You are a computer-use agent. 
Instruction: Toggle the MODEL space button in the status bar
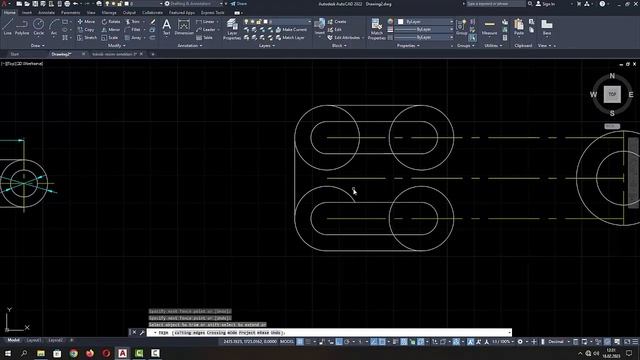(x=287, y=342)
